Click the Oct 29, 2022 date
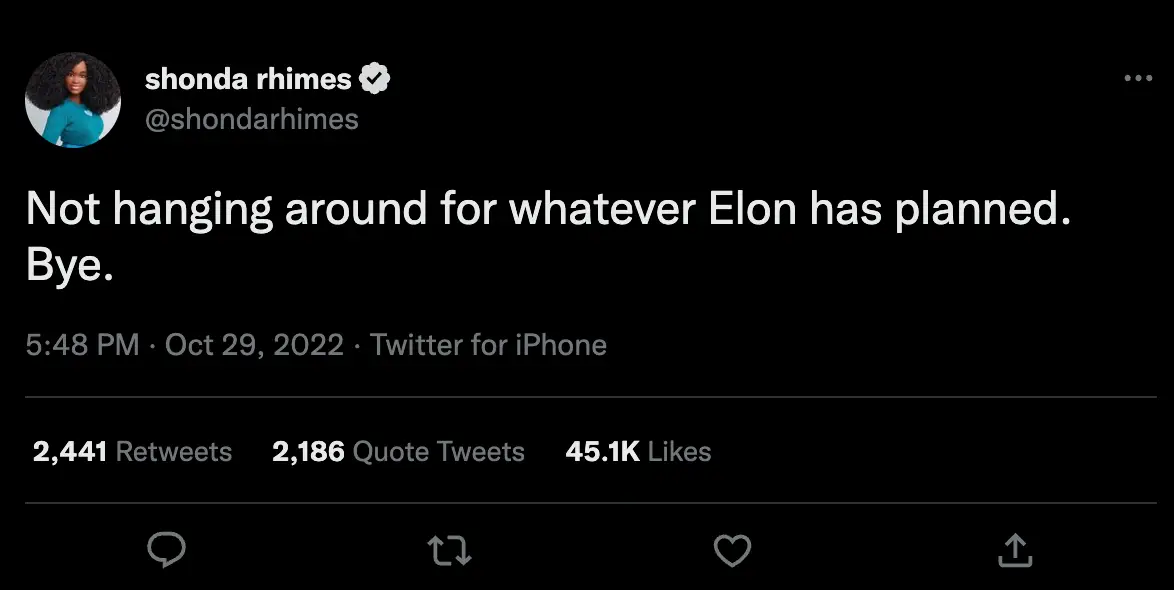 (254, 345)
